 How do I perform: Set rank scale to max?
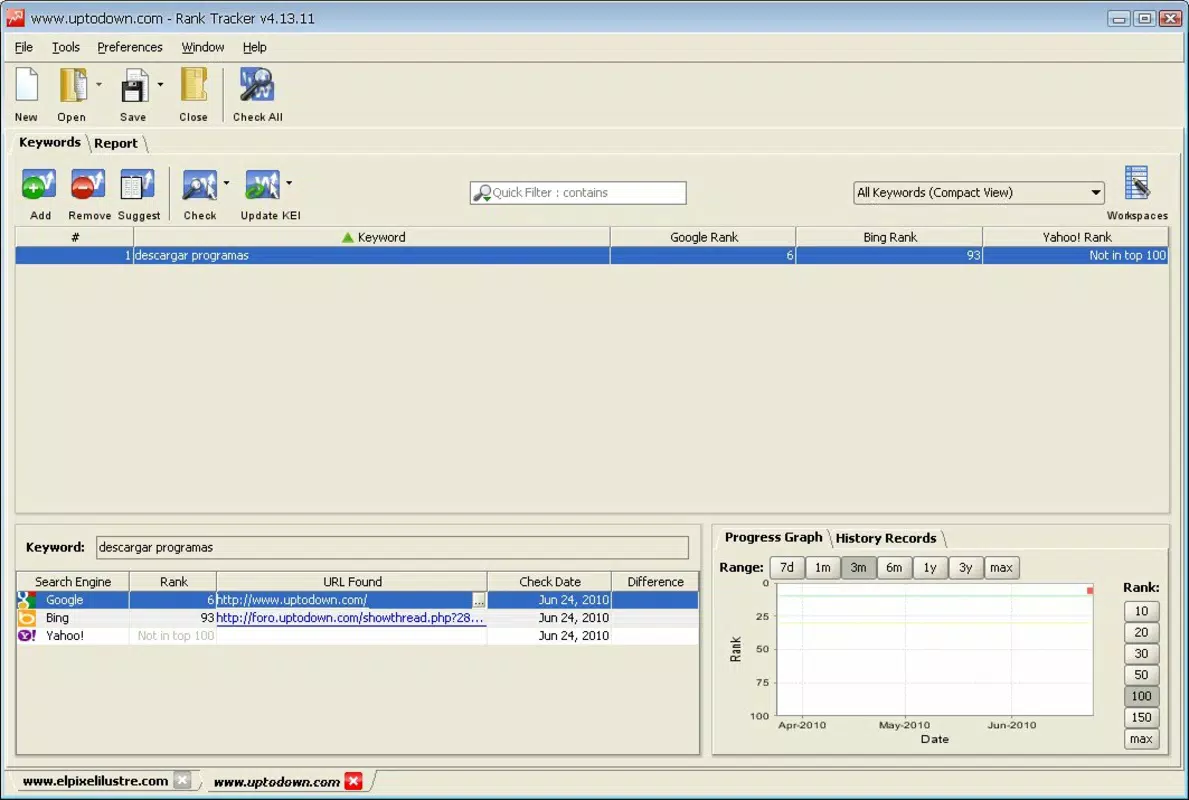pos(1141,739)
